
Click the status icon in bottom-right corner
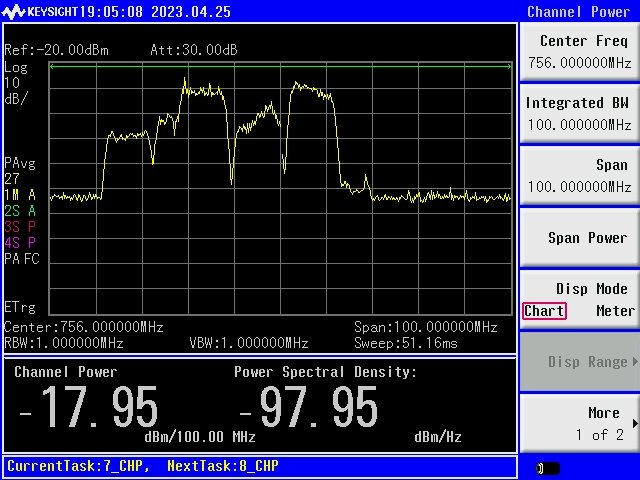[x=548, y=468]
